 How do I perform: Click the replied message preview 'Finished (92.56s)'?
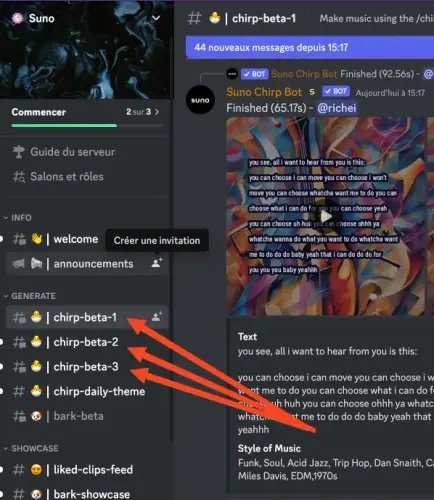[x=380, y=74]
